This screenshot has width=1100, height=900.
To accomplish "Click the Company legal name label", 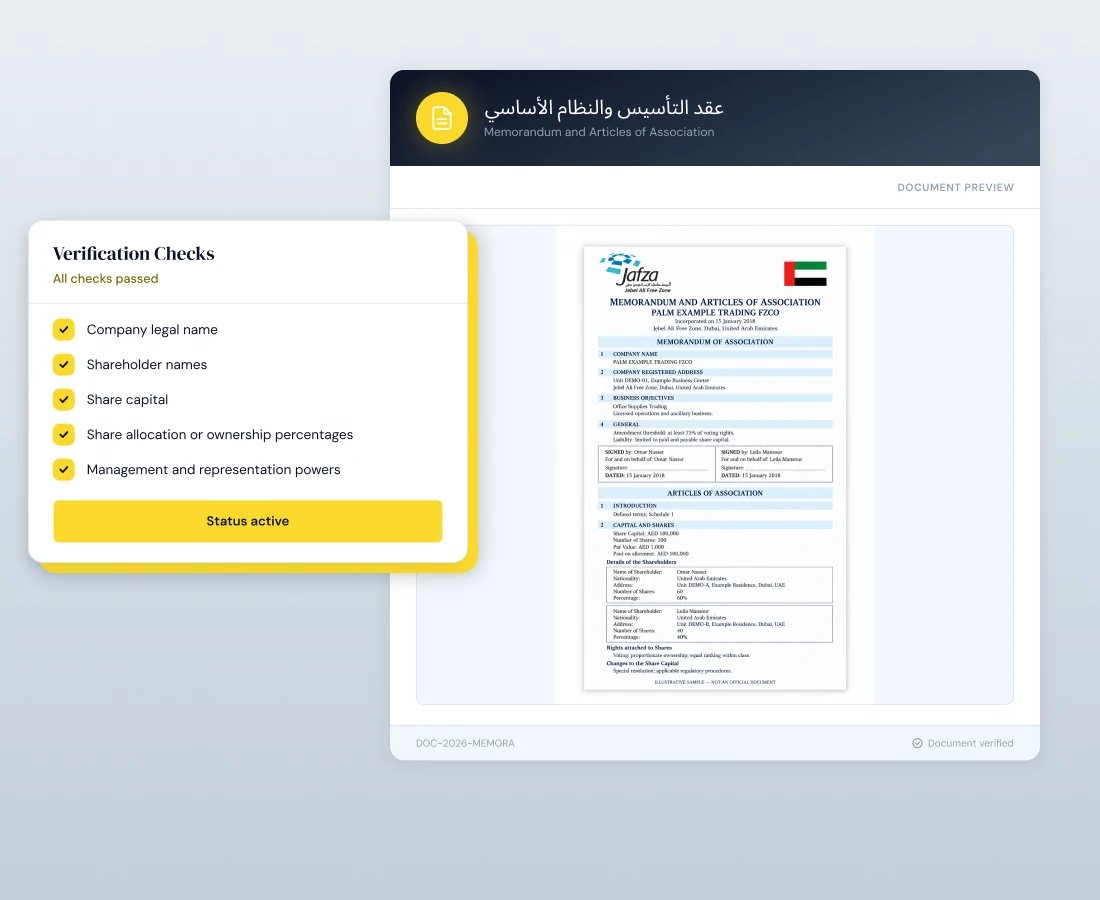I will coord(152,329).
